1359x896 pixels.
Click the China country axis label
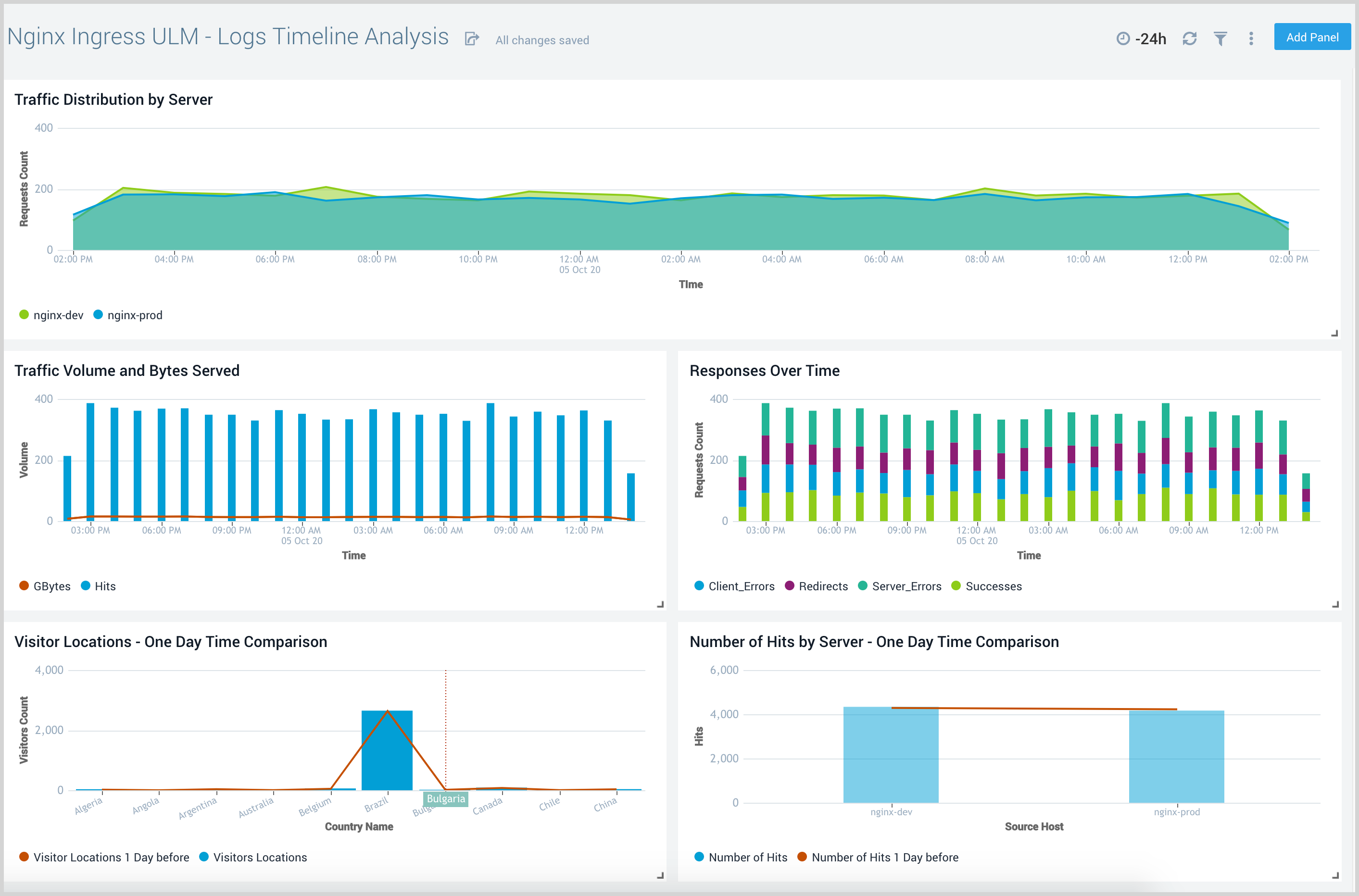click(x=605, y=804)
